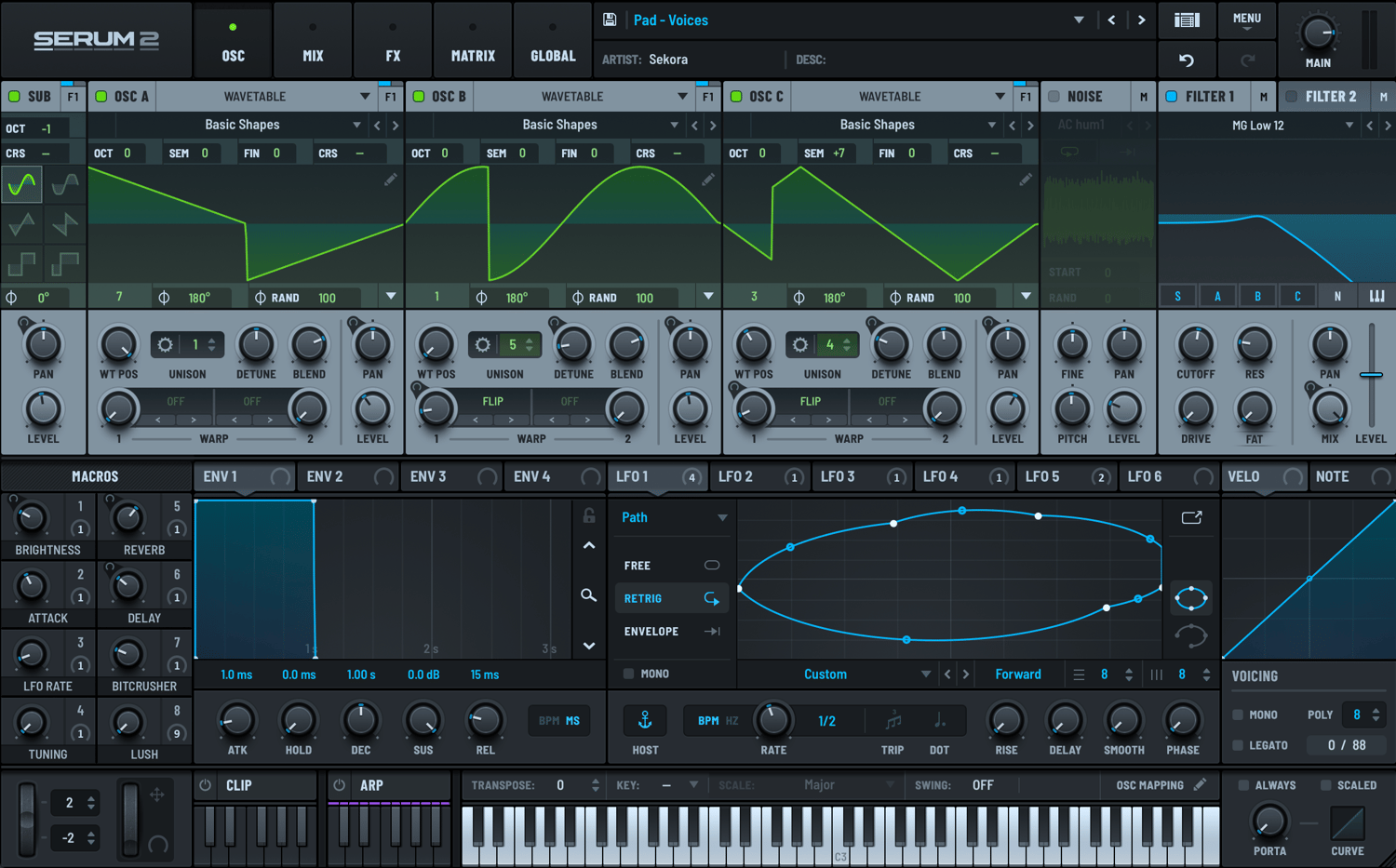Check the LFO MONO checkbox
The image size is (1396, 868).
coord(628,674)
